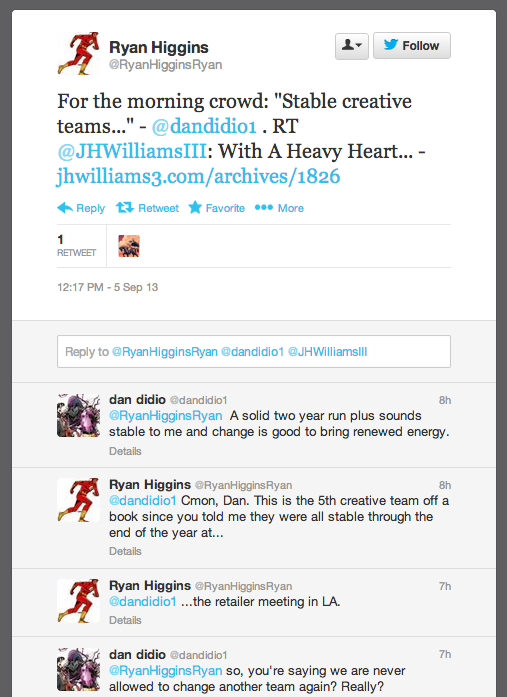This screenshot has height=697, width=507.
Task: Open the user actions dropdown next to Follow
Action: [x=351, y=46]
